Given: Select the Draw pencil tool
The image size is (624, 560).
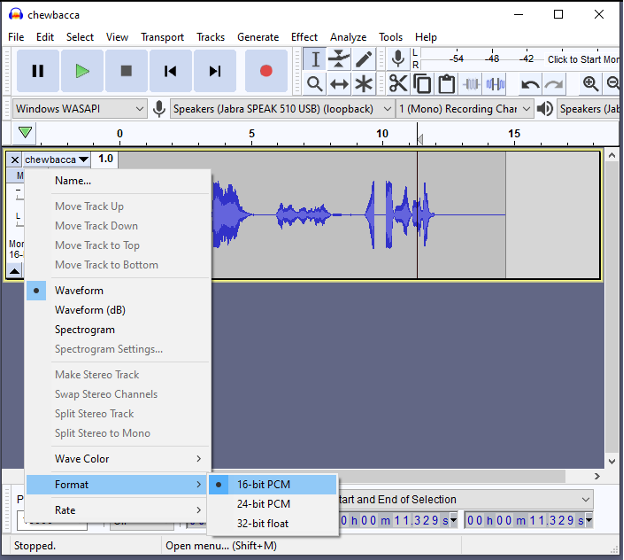Looking at the screenshot, I should 364,60.
